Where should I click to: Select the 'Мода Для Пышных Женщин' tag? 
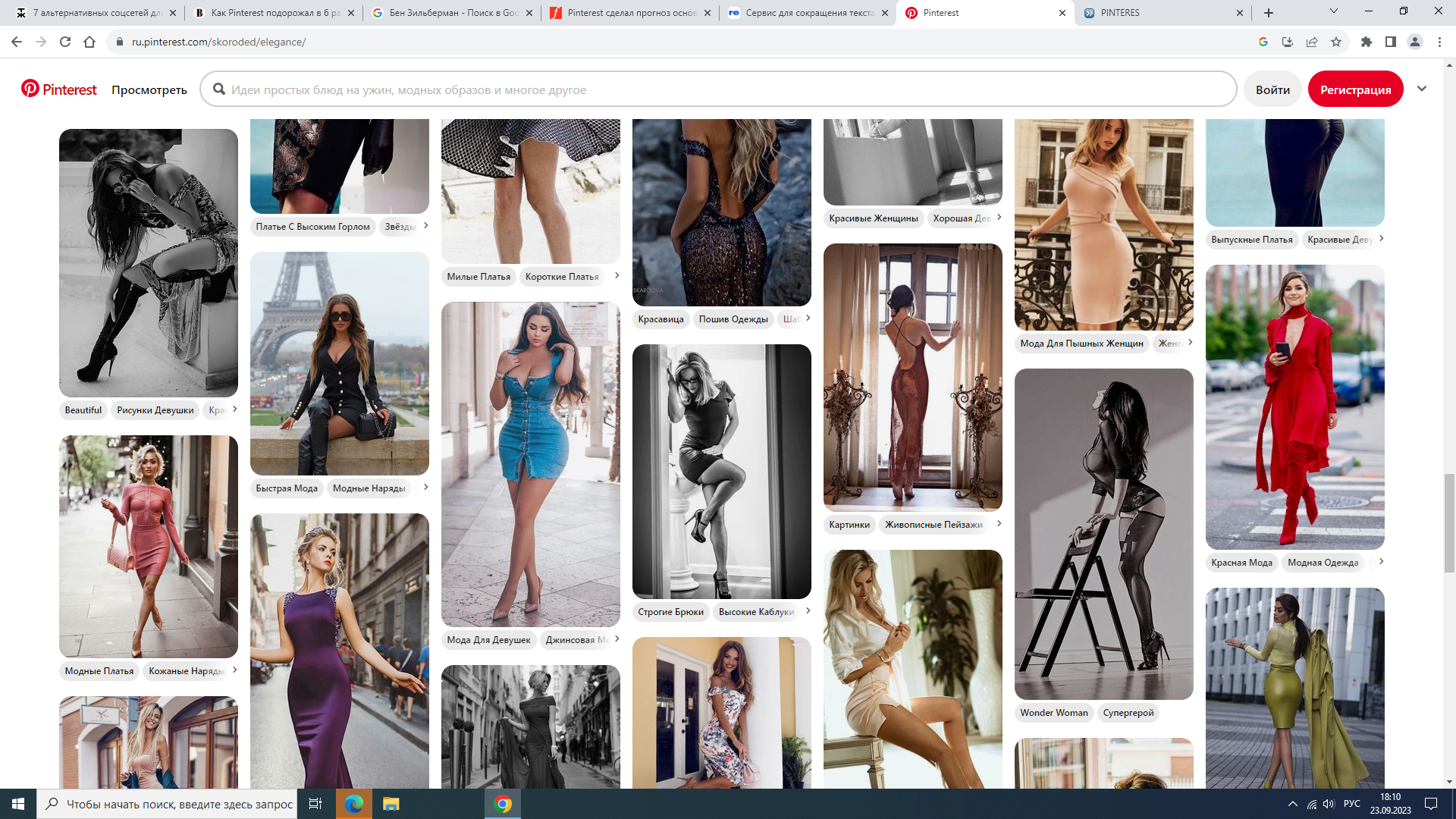click(x=1081, y=344)
